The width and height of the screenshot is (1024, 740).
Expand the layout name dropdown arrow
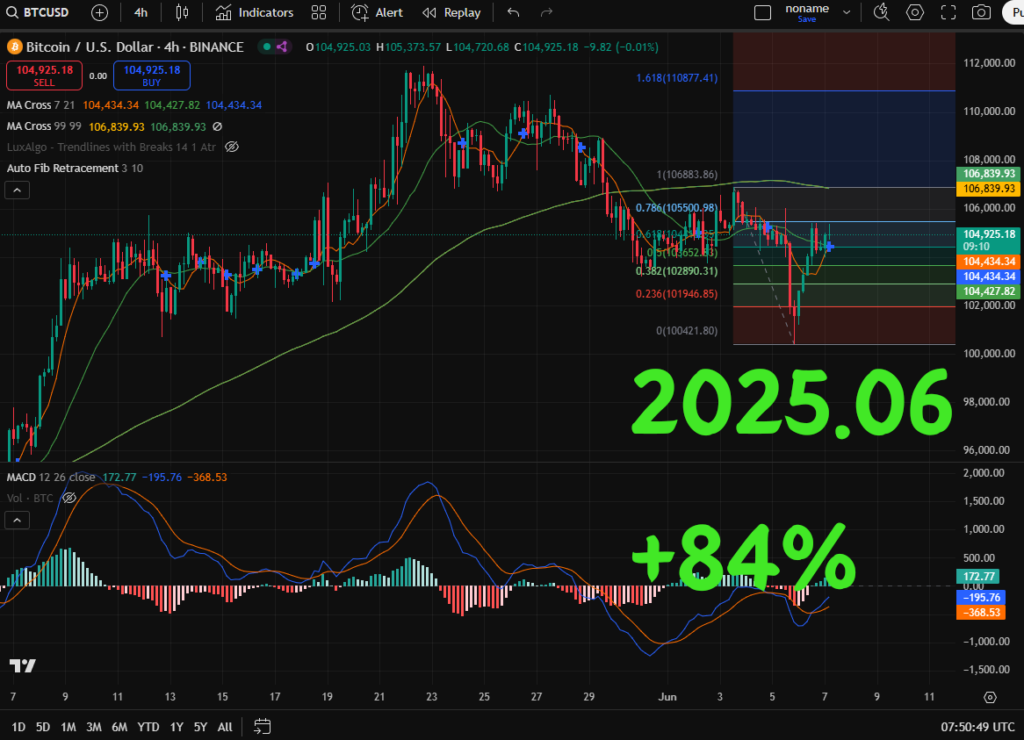click(846, 12)
